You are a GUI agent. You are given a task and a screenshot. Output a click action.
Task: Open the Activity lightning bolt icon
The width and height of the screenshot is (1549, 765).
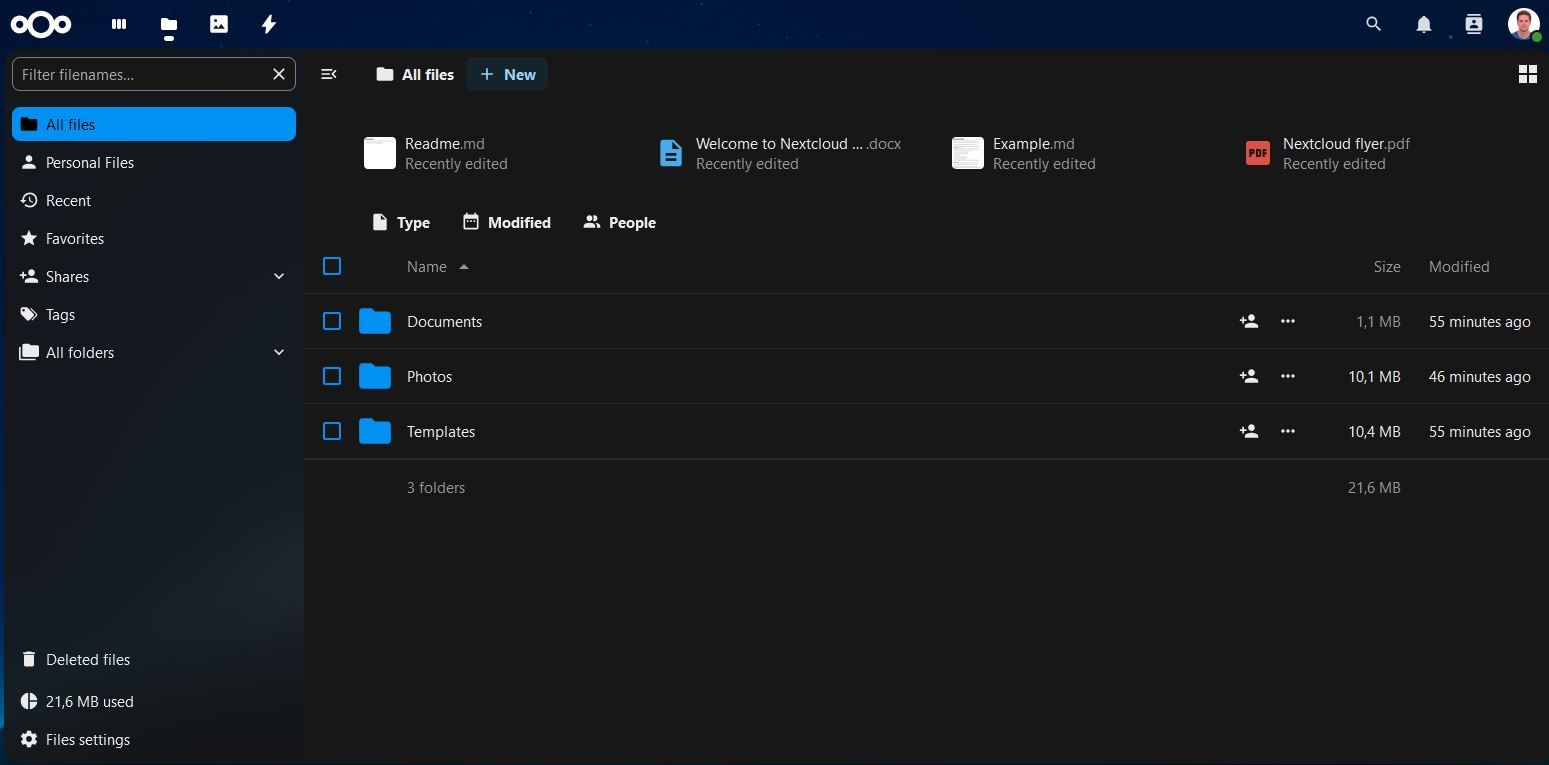269,24
